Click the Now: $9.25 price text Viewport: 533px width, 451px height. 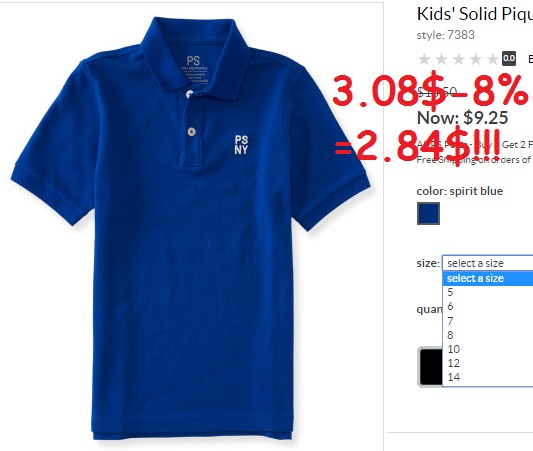[462, 118]
